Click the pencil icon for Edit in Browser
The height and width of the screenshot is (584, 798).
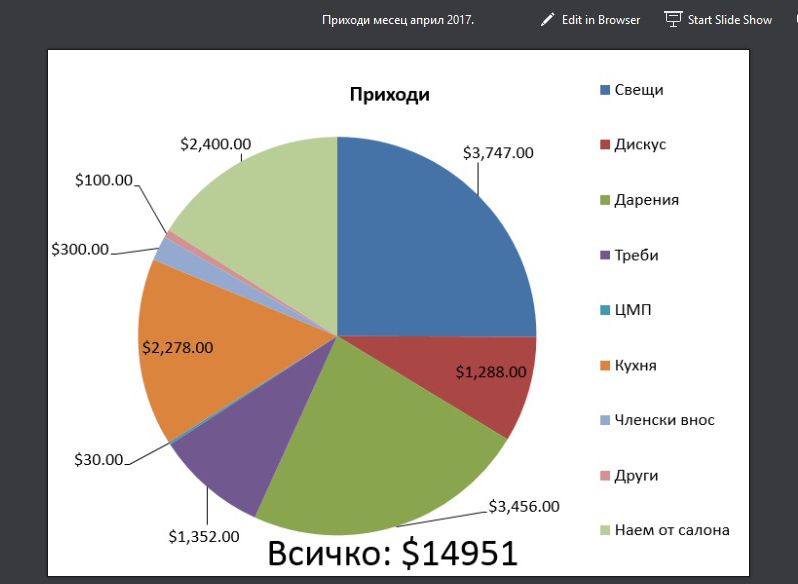pyautogui.click(x=547, y=20)
